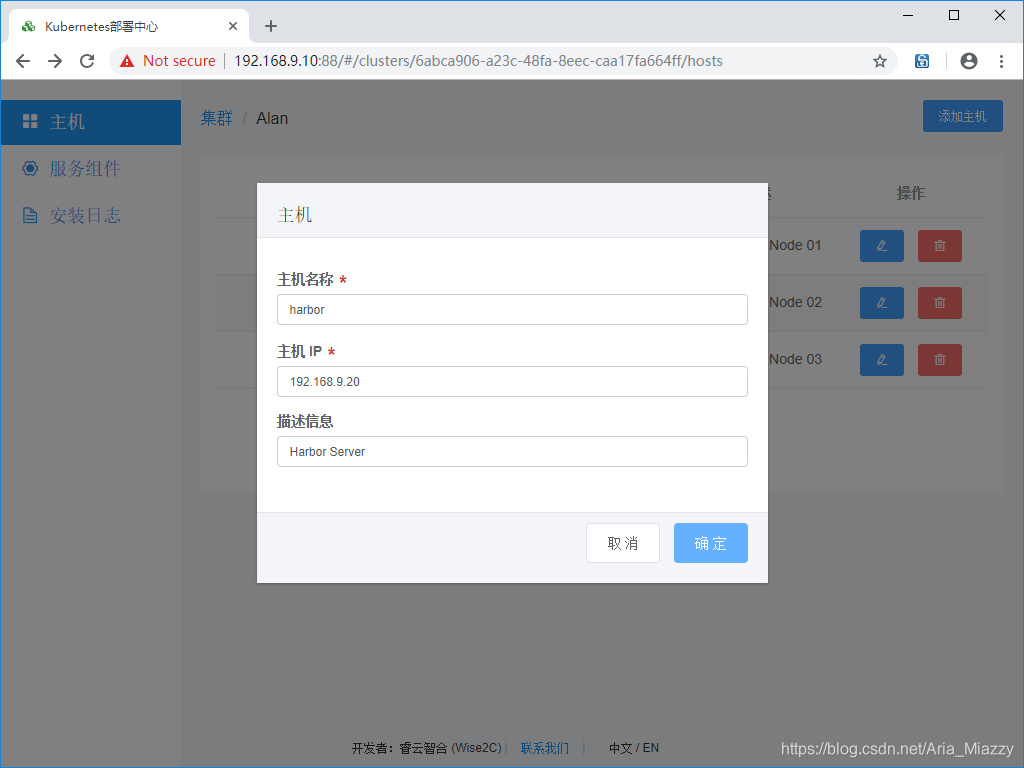
Task: Close the Kubernetes部署中心 tab
Action: pyautogui.click(x=232, y=26)
